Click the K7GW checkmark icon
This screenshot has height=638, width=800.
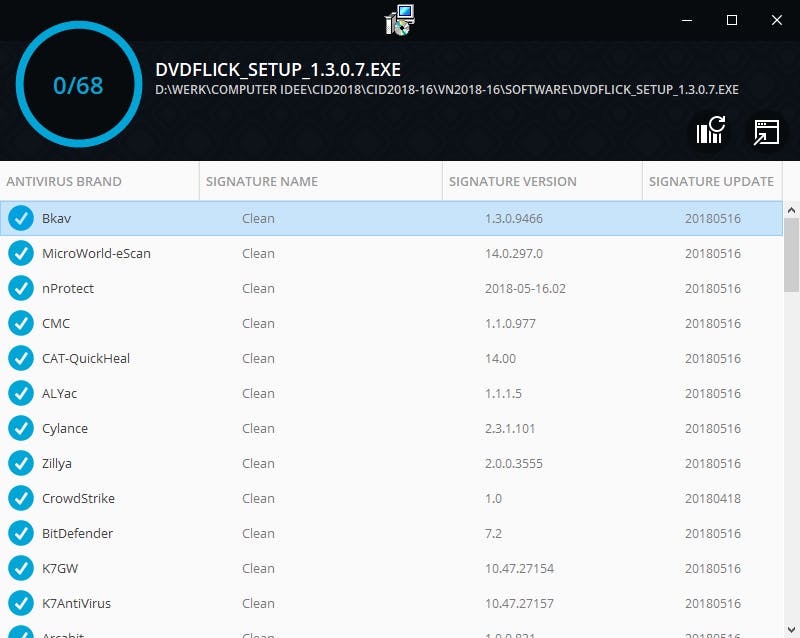click(x=21, y=568)
